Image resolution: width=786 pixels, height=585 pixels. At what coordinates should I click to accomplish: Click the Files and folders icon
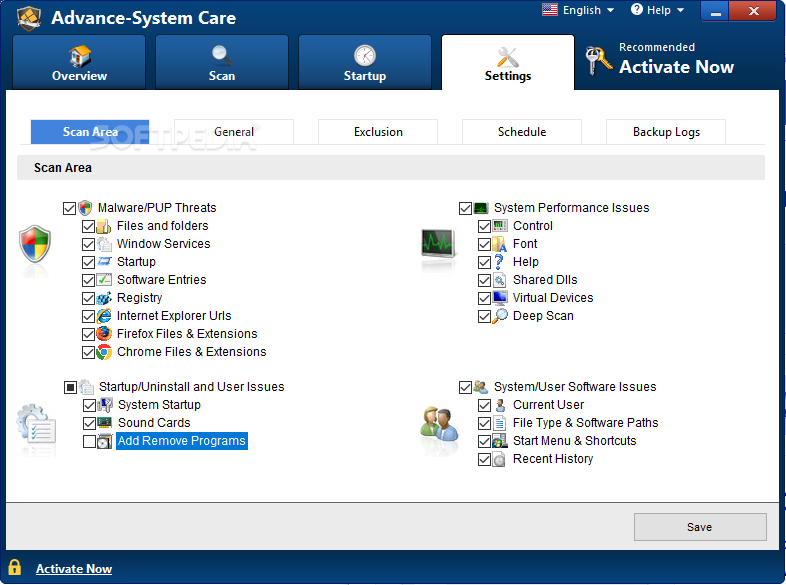[x=104, y=226]
